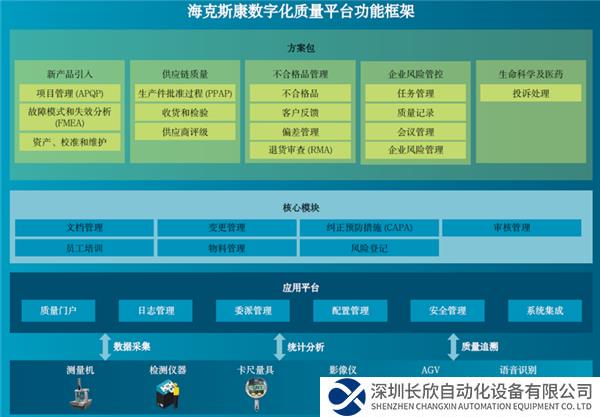Select 安全管理 security management

pyautogui.click(x=447, y=311)
